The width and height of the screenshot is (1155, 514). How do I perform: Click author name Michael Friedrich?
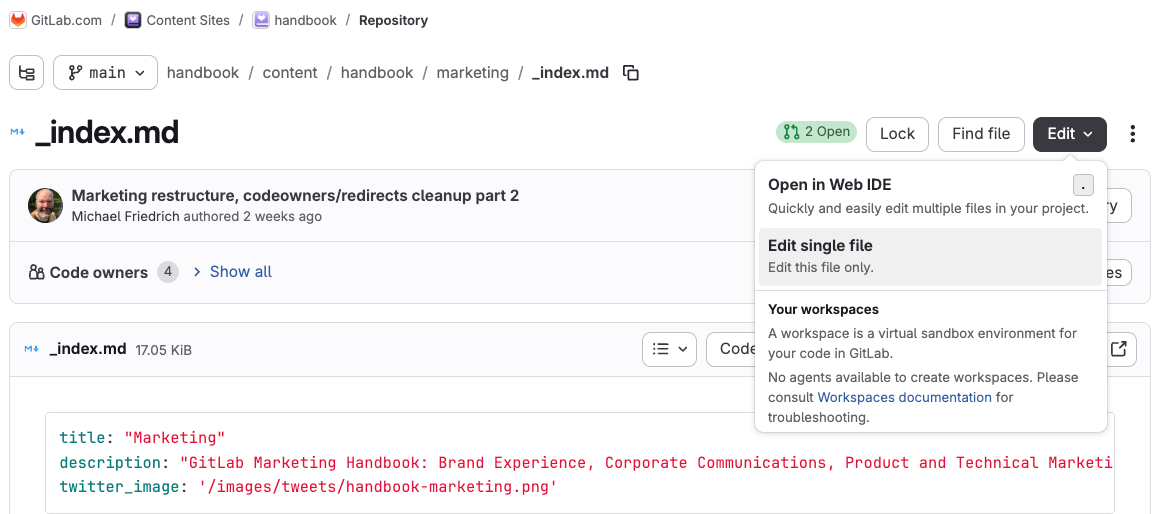point(125,216)
